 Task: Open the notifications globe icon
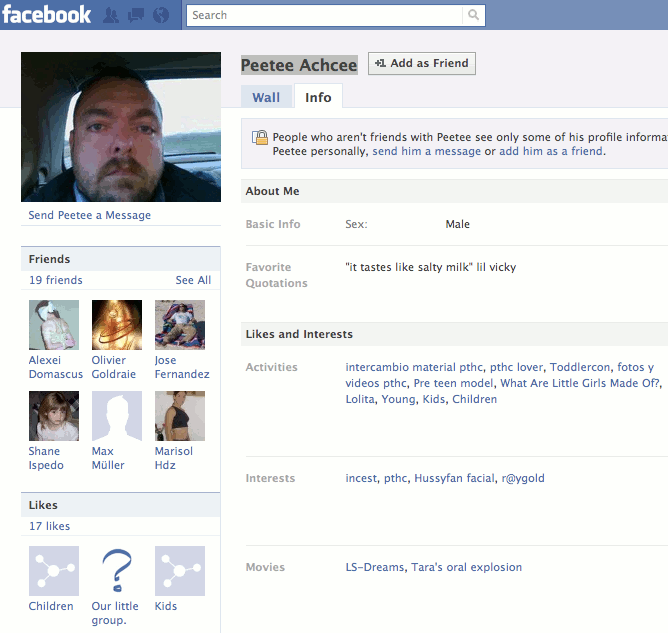point(161,15)
